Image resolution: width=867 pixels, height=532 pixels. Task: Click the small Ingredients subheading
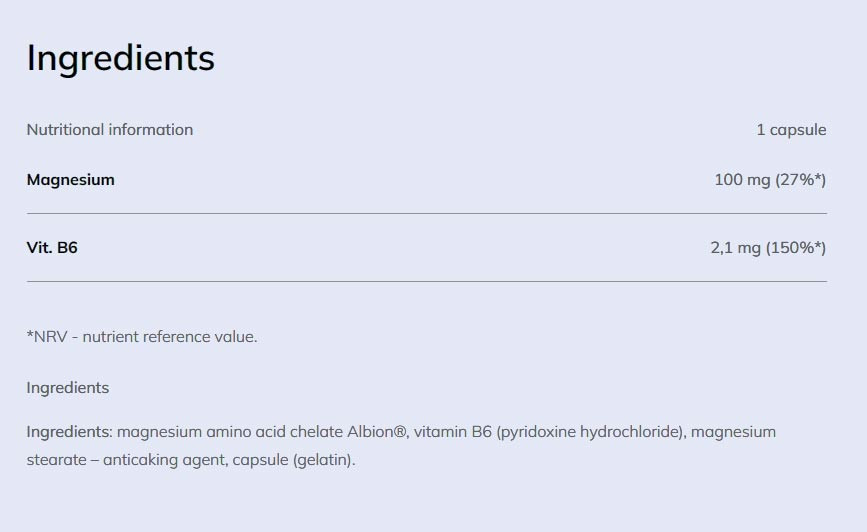coord(68,387)
